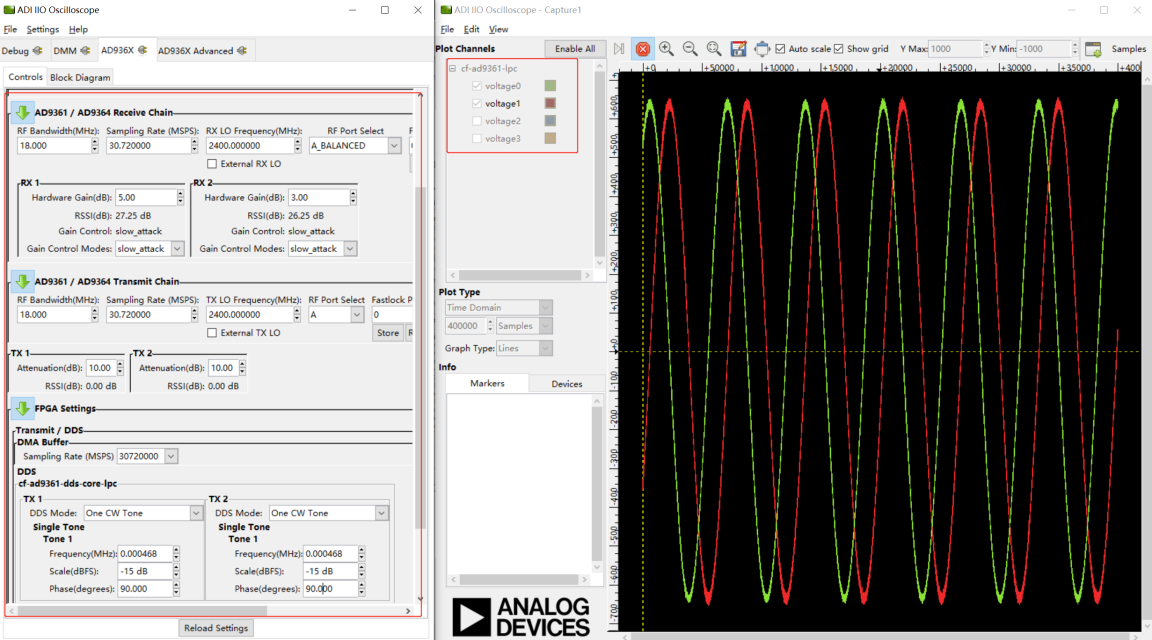Detach the DMM tab using its plug icon
The height and width of the screenshot is (640, 1152).
(x=87, y=50)
